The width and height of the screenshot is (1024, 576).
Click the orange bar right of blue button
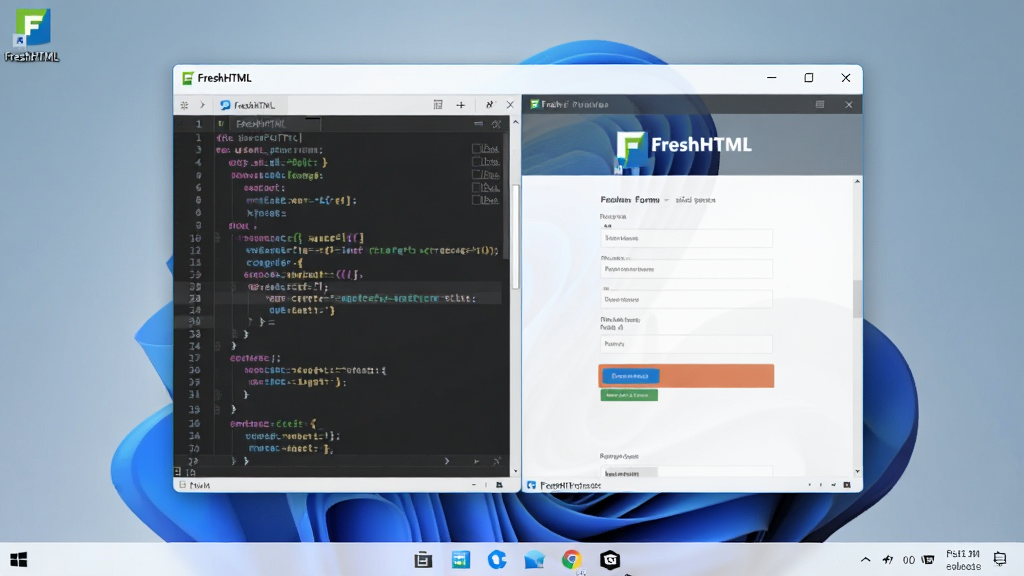tap(716, 376)
